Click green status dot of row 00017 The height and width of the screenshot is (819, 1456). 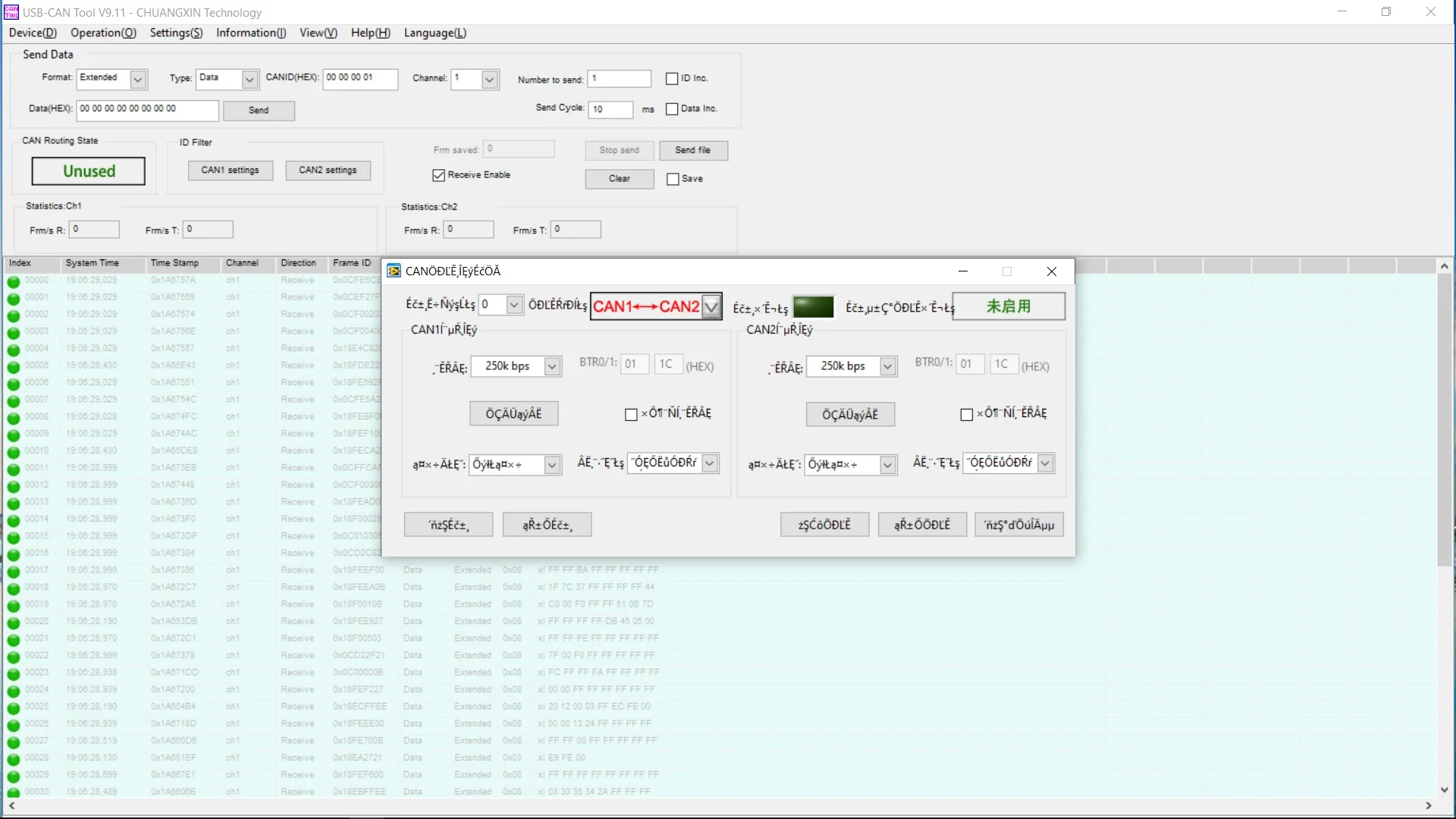point(14,571)
